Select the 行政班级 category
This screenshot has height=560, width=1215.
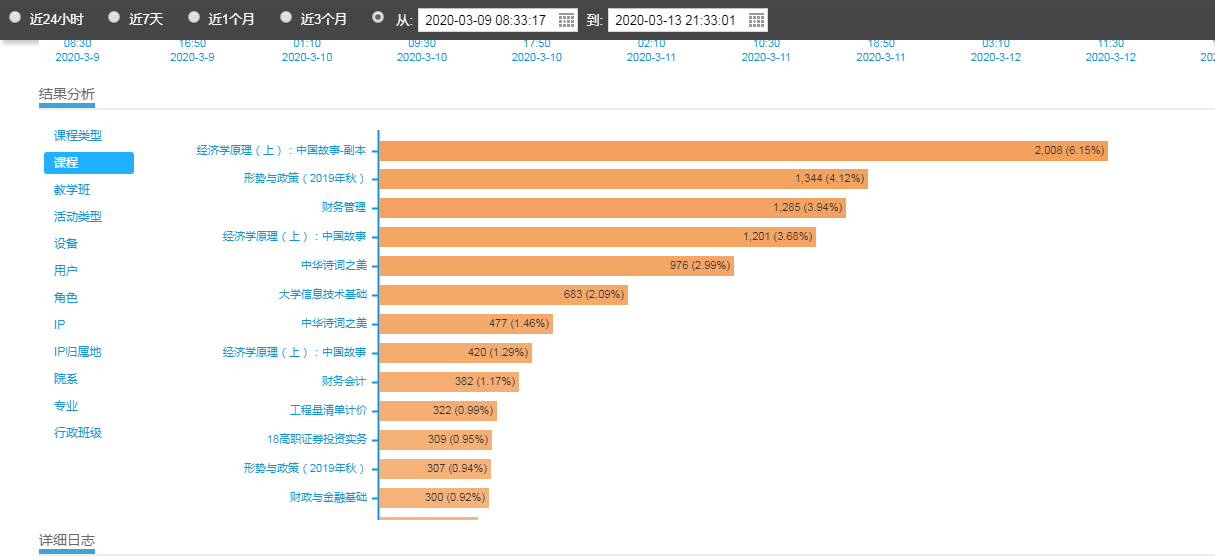[78, 433]
